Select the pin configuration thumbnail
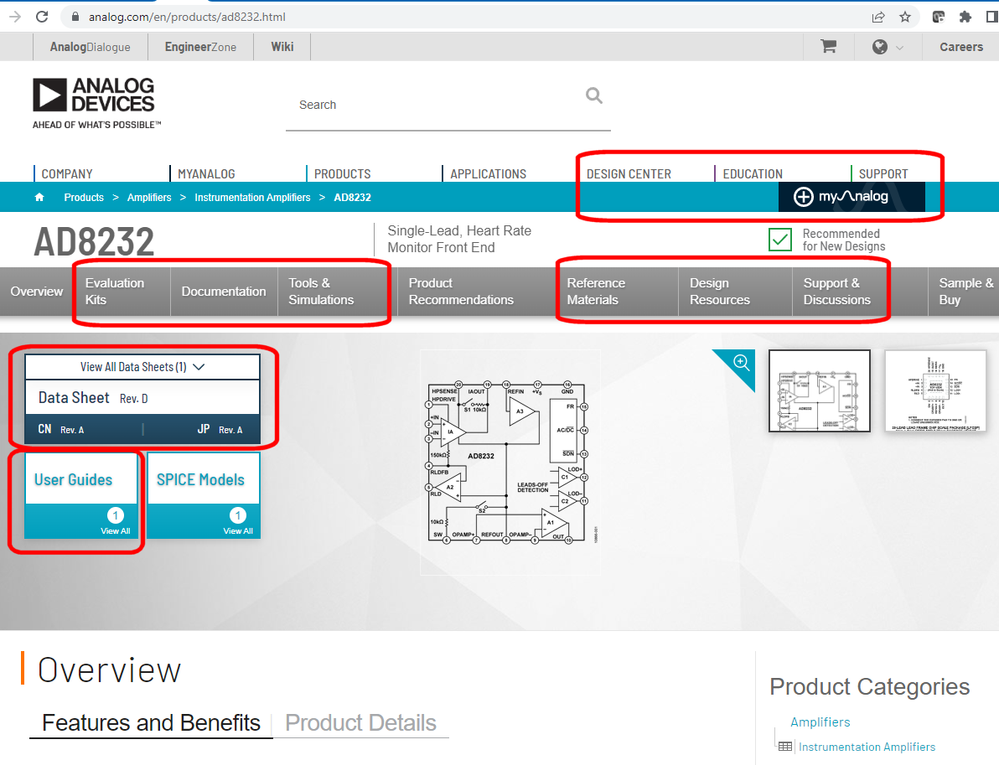Screen dimensions: 999x765 [935, 390]
